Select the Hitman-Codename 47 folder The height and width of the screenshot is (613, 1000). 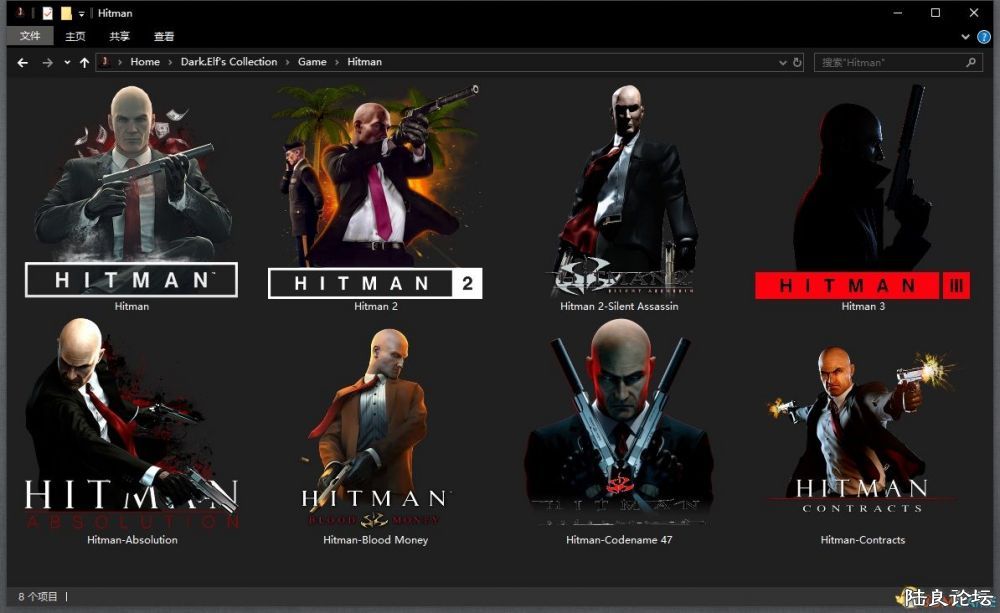(x=619, y=425)
